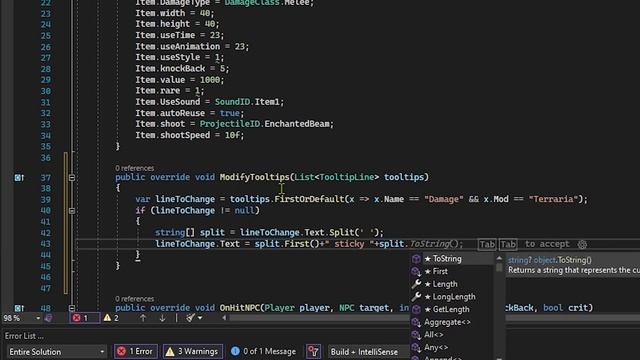Click the icon beside Any<> suggestion
640x360 pixels.
coord(416,347)
